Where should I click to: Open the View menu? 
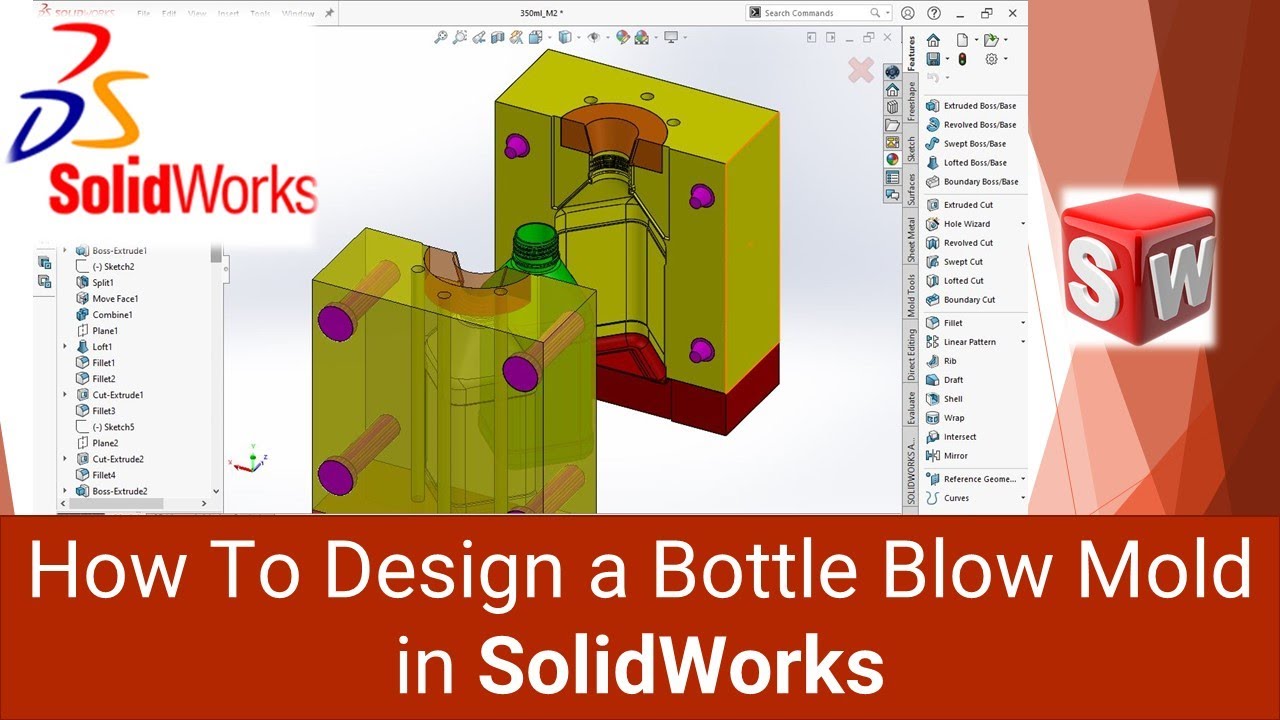point(197,14)
